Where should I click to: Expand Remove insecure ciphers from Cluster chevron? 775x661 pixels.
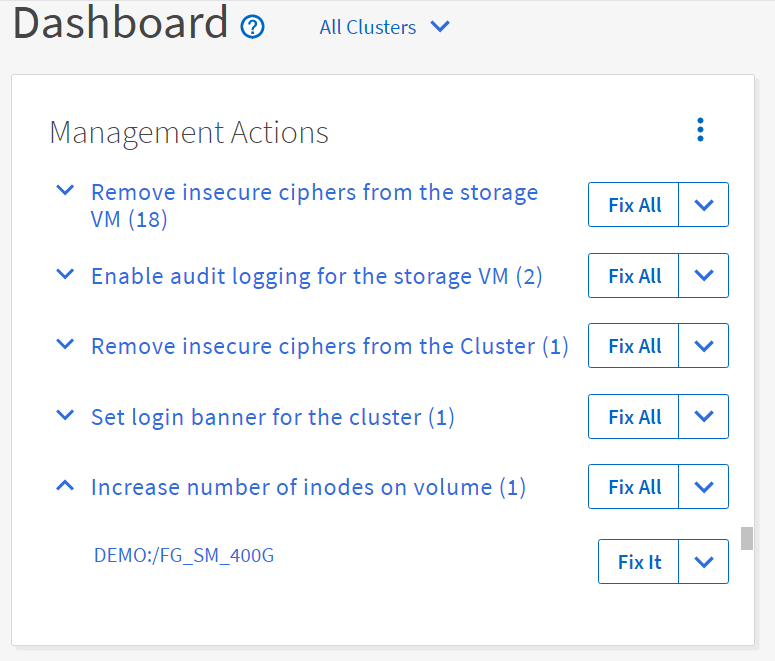(65, 345)
